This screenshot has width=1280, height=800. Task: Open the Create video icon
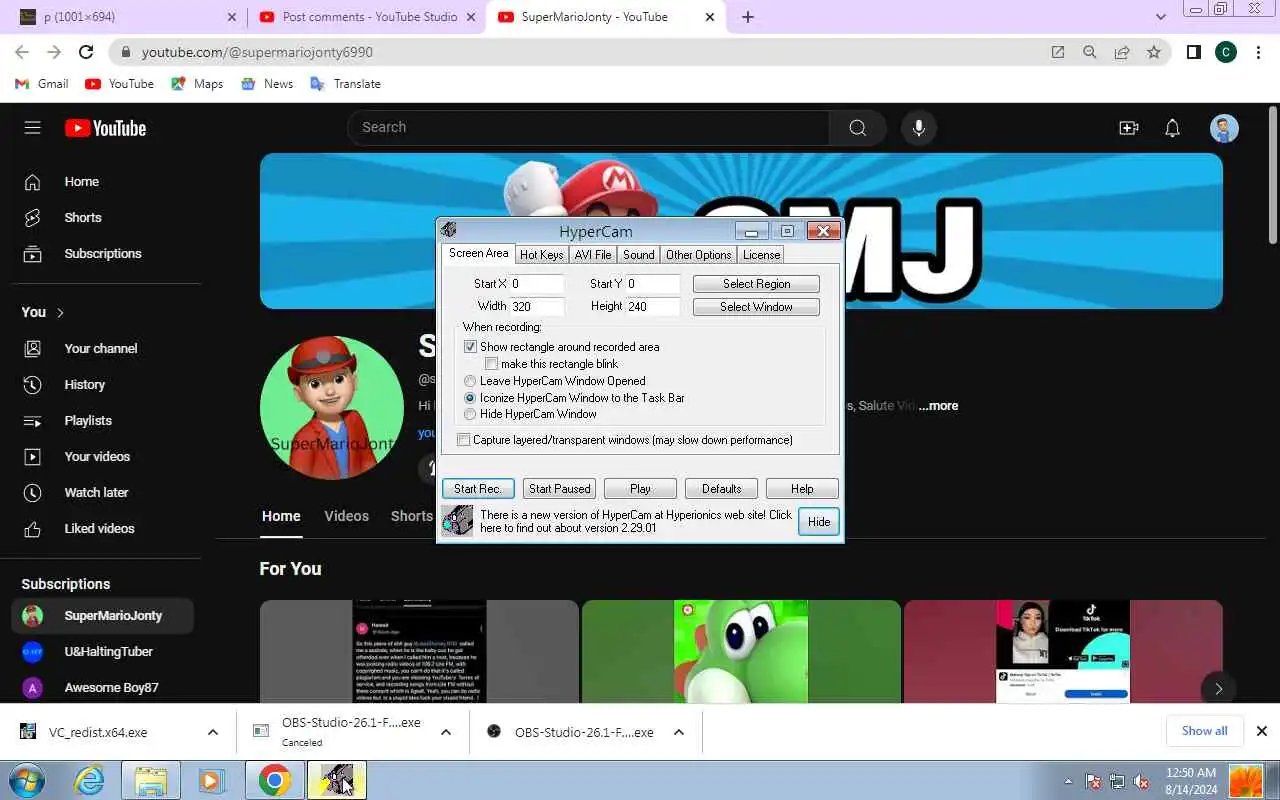point(1129,127)
